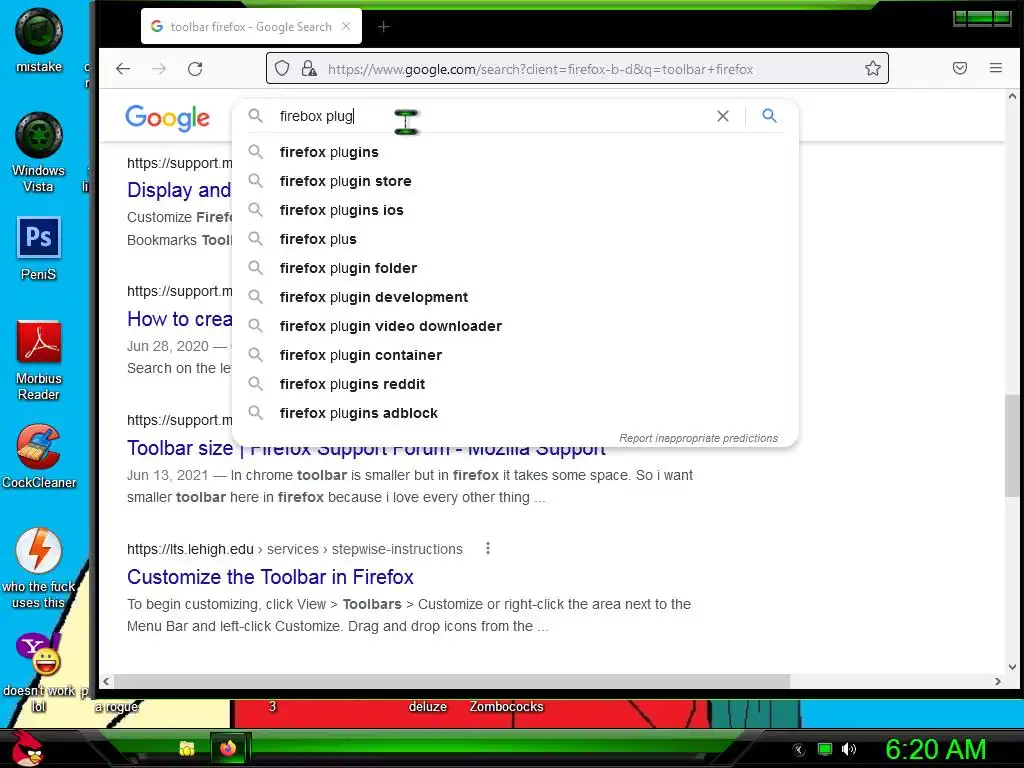Expand hidden tray icons arrow

pyautogui.click(x=798, y=750)
